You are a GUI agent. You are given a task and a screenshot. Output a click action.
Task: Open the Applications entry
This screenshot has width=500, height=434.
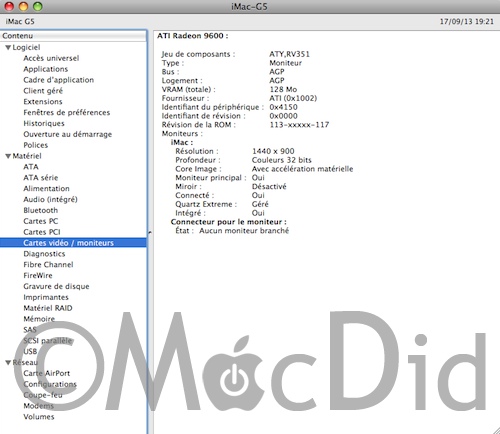(x=46, y=69)
